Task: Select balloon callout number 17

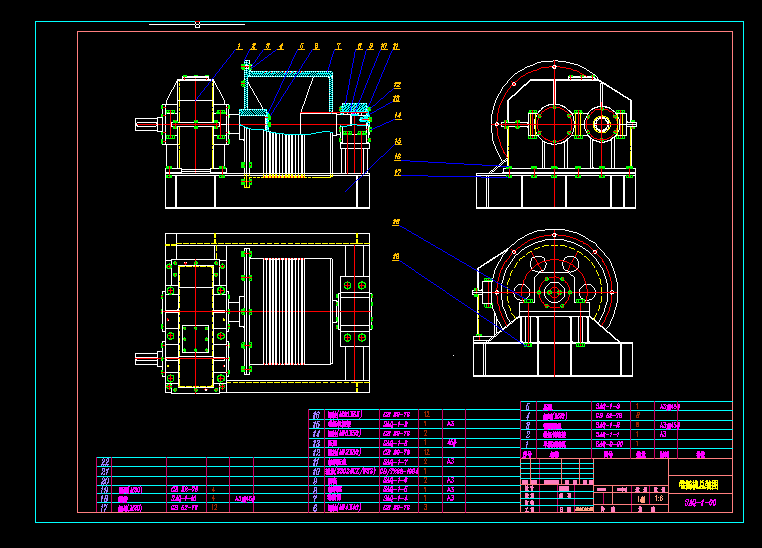Action: (x=398, y=172)
